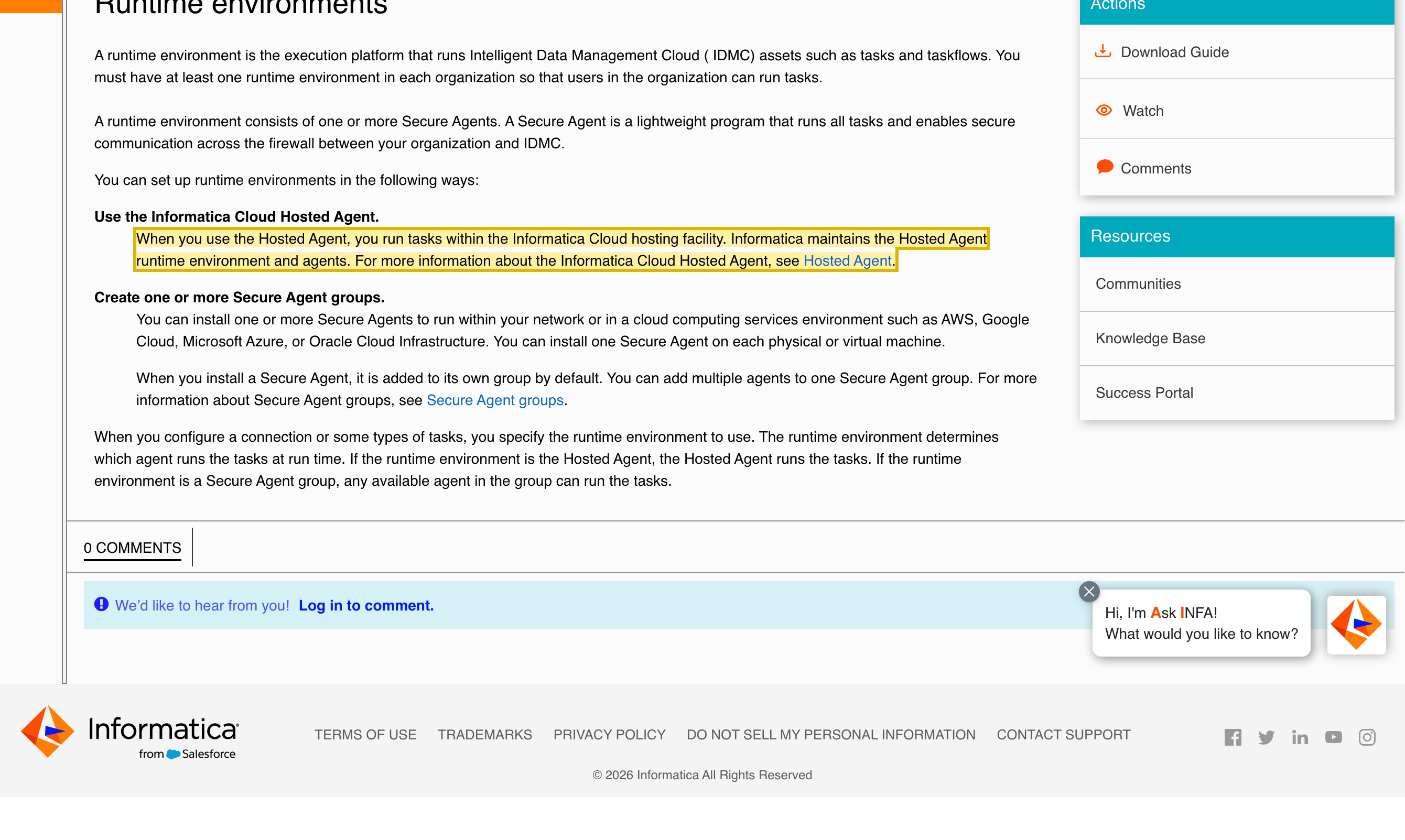1405x840 pixels.
Task: Click the orange eye Watch icon
Action: (x=1104, y=111)
